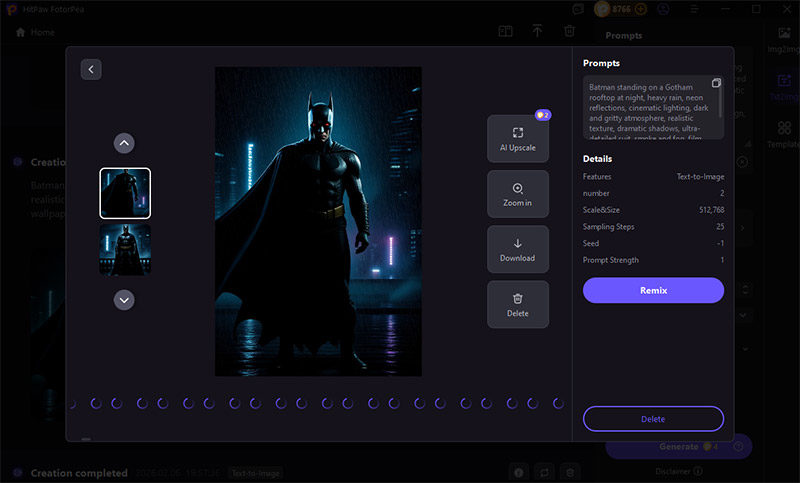The height and width of the screenshot is (483, 800).
Task: Click the Sampling Steps label
Action: (609, 226)
